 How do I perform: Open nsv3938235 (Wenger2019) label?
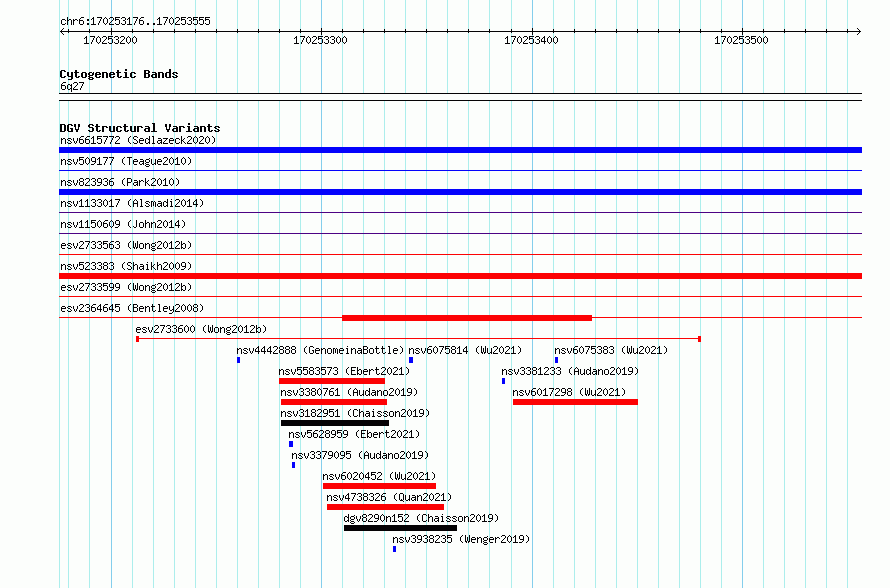point(461,539)
